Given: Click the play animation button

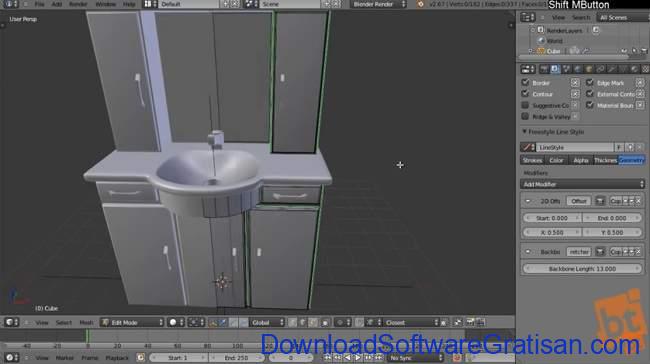Looking at the screenshot, I should [x=358, y=357].
